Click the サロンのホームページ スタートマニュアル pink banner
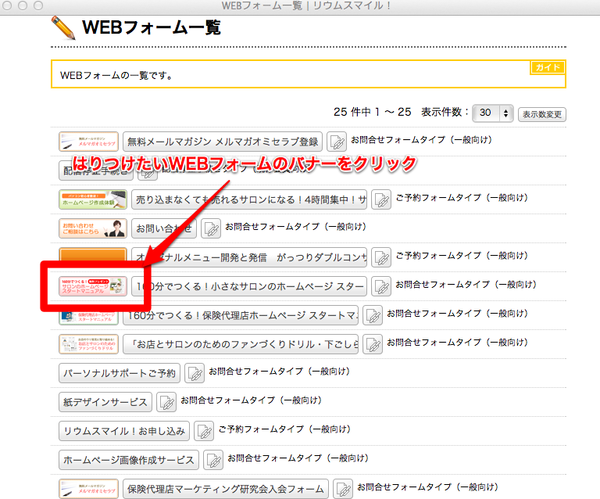The width and height of the screenshot is (600, 499). [x=93, y=286]
